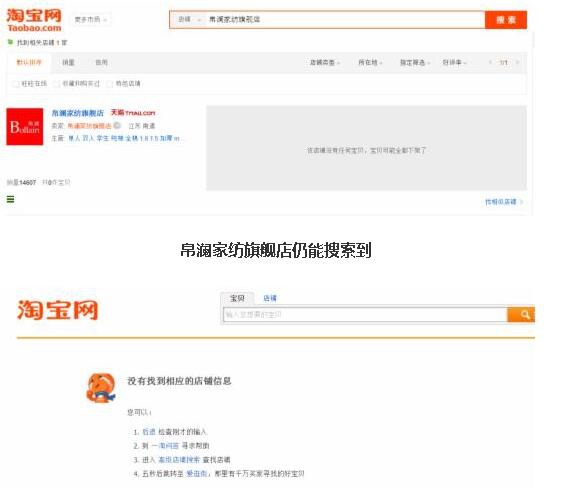Go to previous page arrow beside 1/1

click(x=490, y=62)
